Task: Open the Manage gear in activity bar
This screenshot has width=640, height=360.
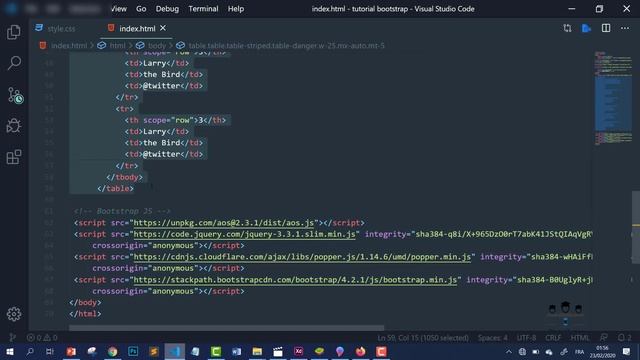Action: [x=14, y=314]
